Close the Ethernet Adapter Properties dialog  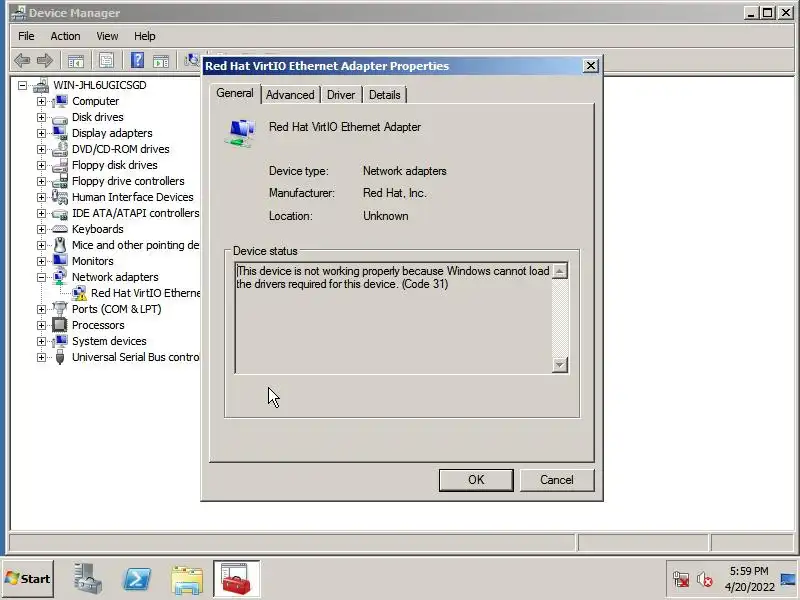point(590,66)
